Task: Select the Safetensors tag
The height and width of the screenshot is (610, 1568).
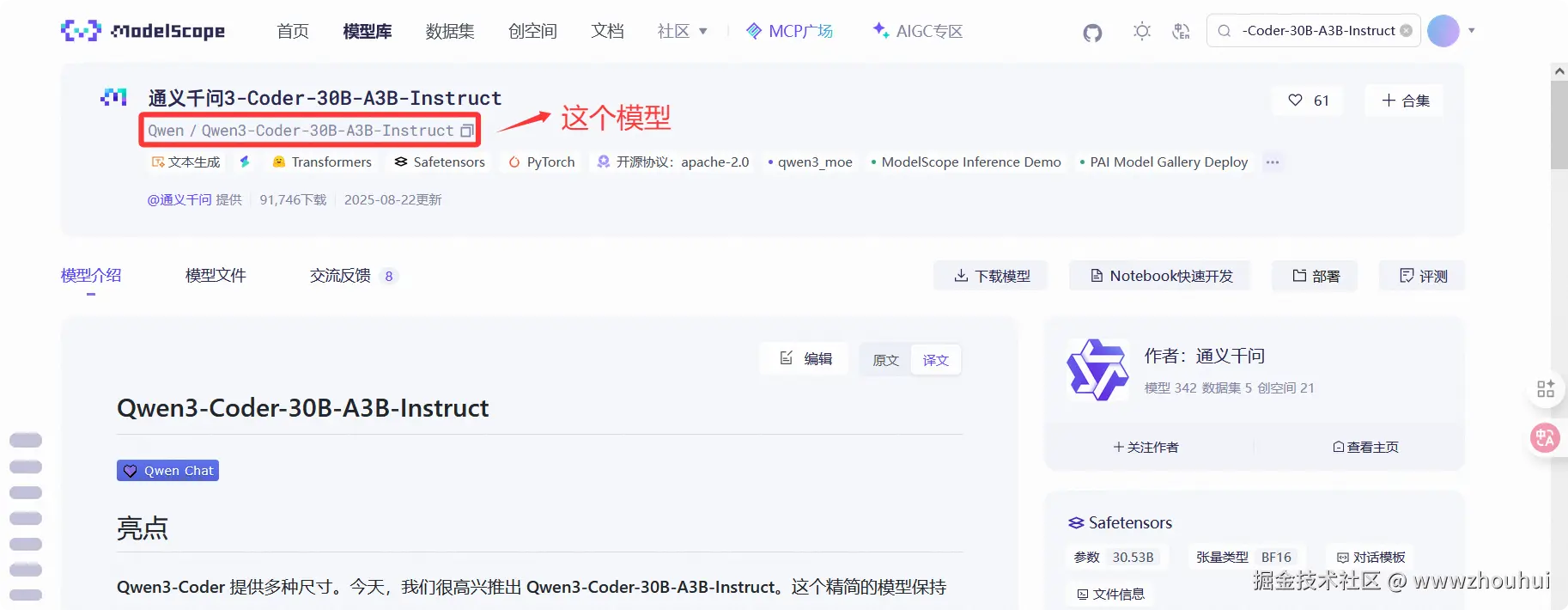Action: point(440,162)
